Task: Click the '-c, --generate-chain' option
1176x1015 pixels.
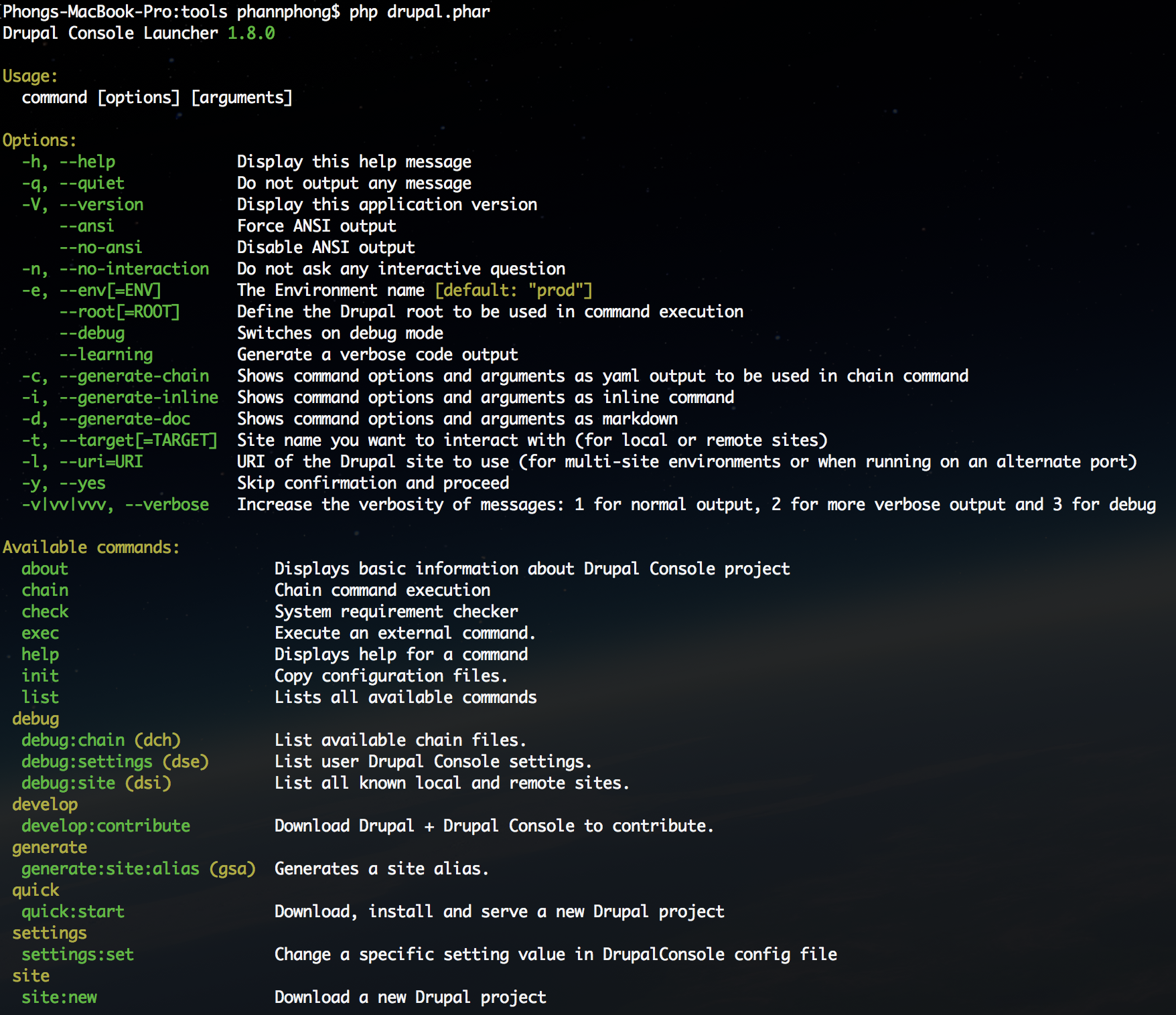Action: pos(115,376)
